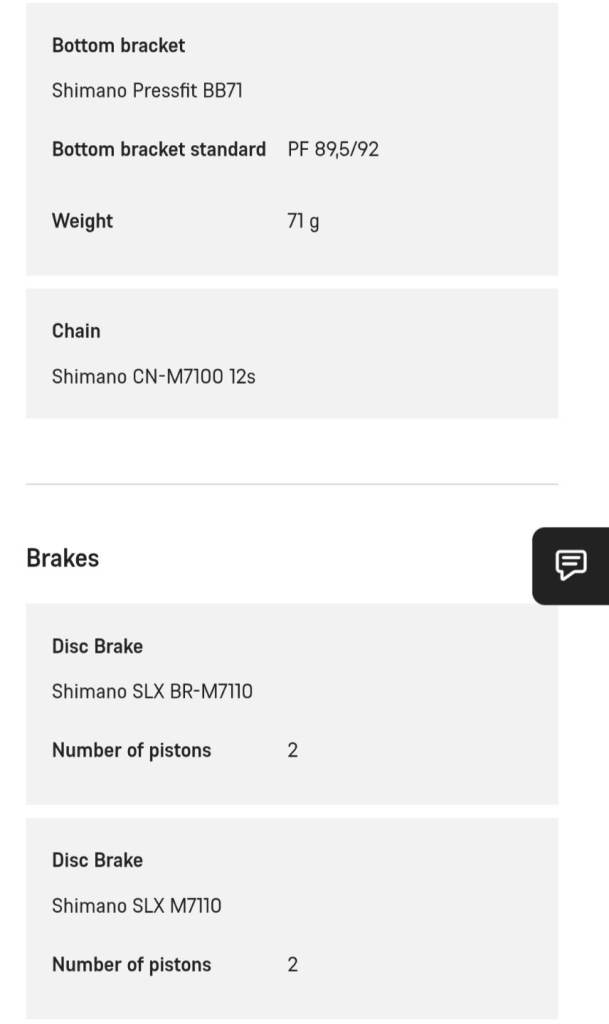
Task: Select the Shimano SLX BR-M7110 text
Action: pyautogui.click(x=152, y=691)
